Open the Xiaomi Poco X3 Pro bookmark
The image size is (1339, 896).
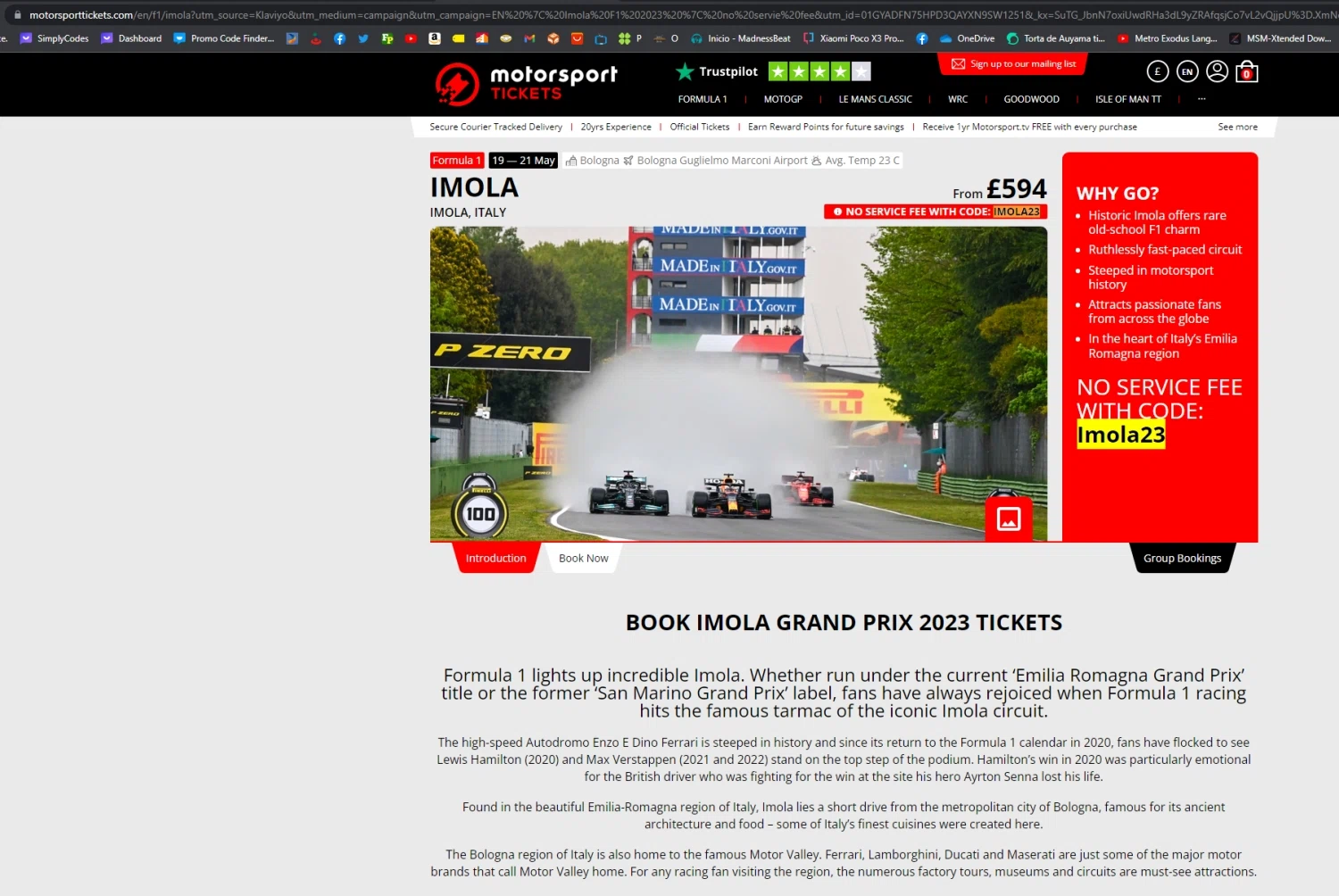pyautogui.click(x=853, y=38)
